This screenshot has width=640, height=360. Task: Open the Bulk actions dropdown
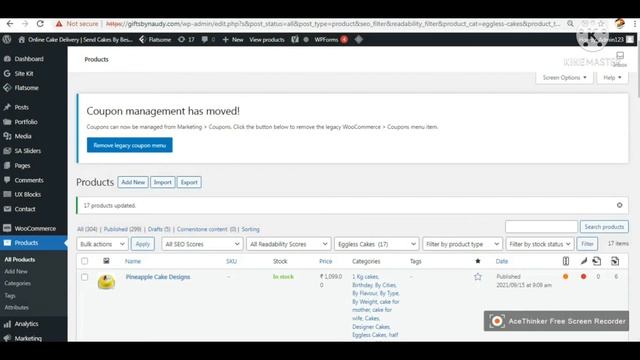102,244
